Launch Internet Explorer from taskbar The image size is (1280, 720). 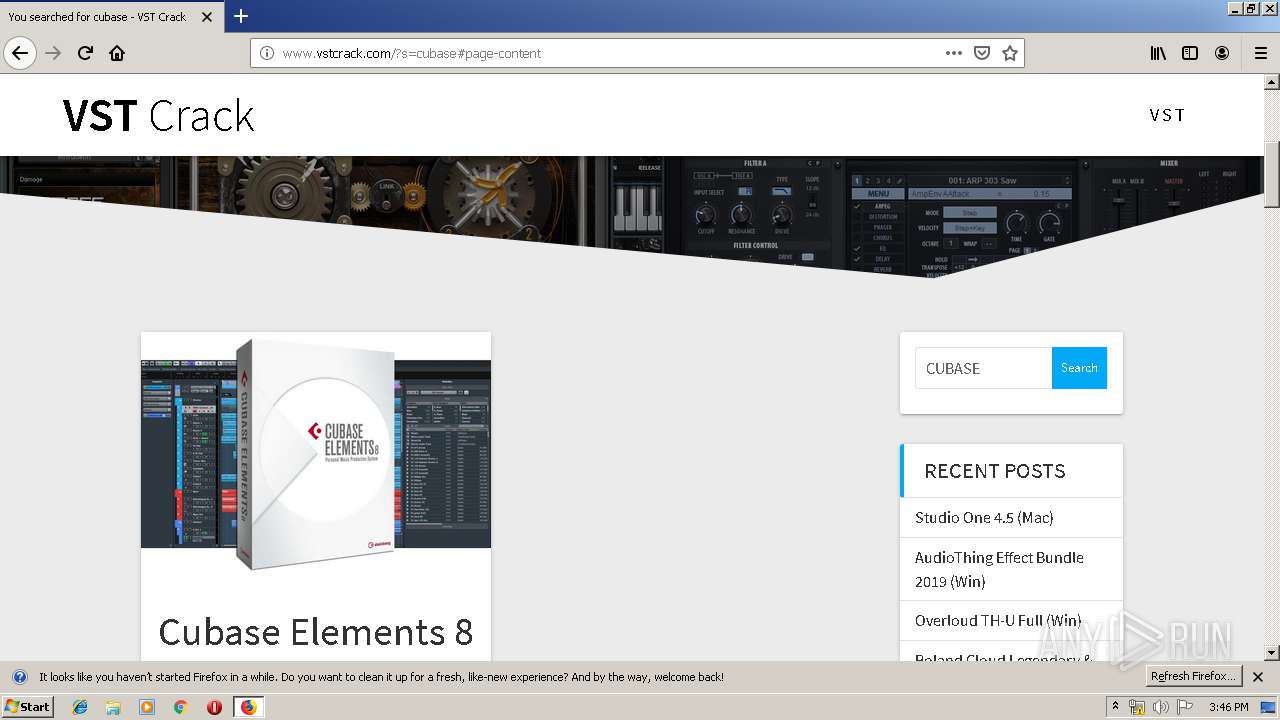80,707
